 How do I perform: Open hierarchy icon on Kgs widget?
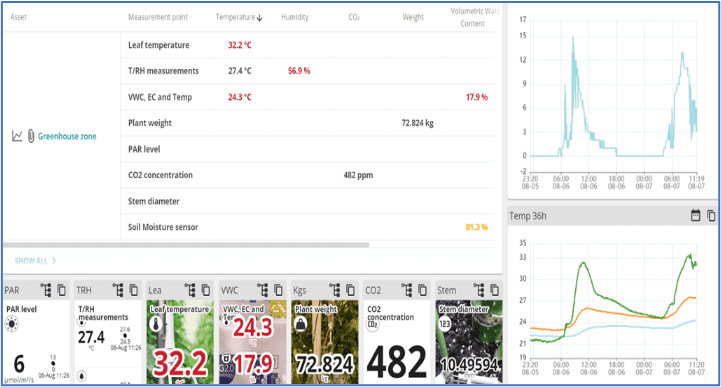[x=335, y=290]
